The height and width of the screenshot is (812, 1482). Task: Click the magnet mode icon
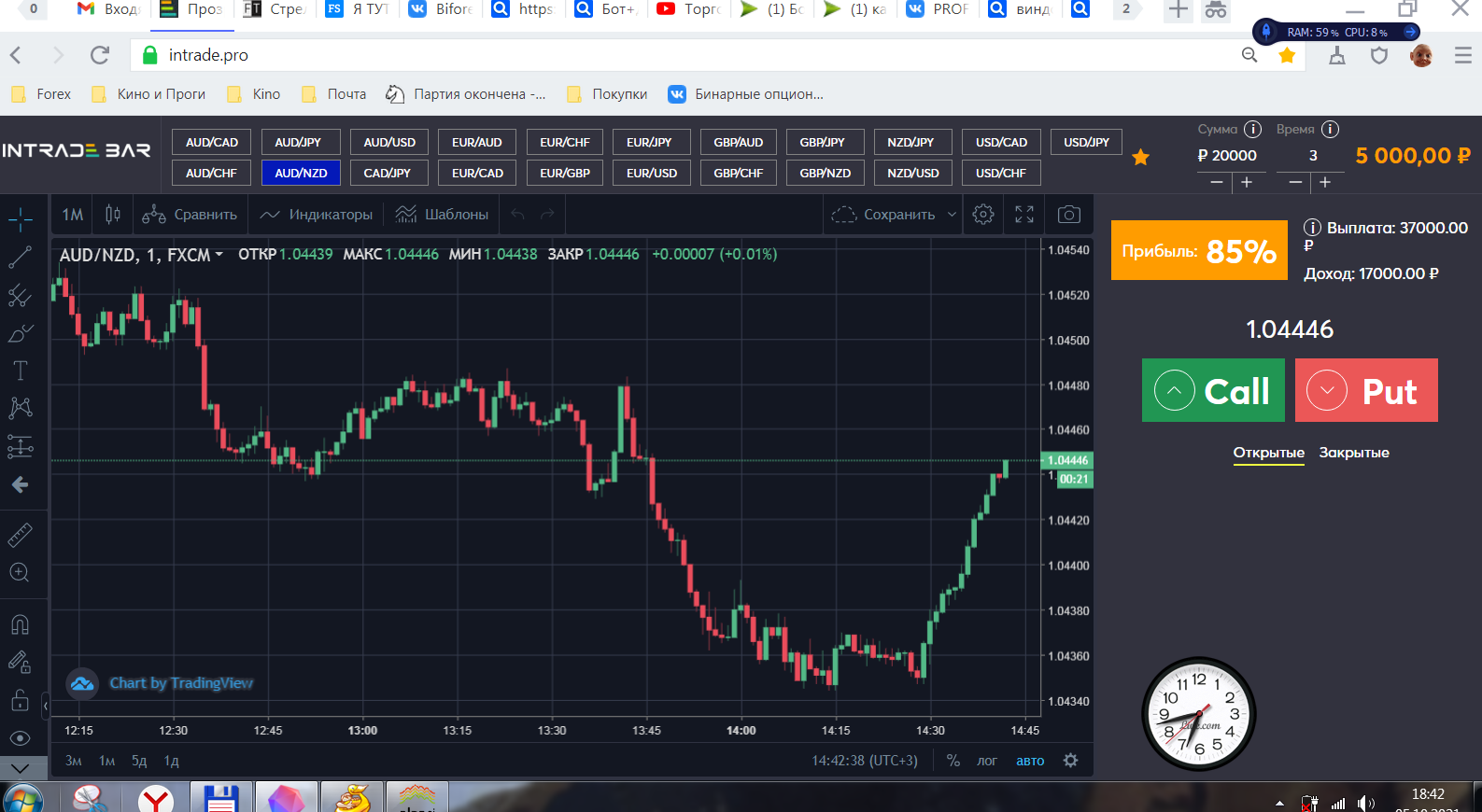(x=21, y=624)
